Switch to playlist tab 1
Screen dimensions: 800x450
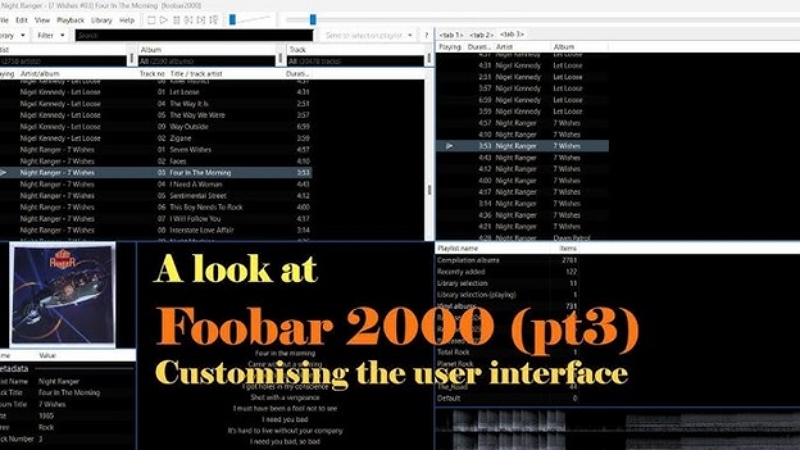coord(451,35)
